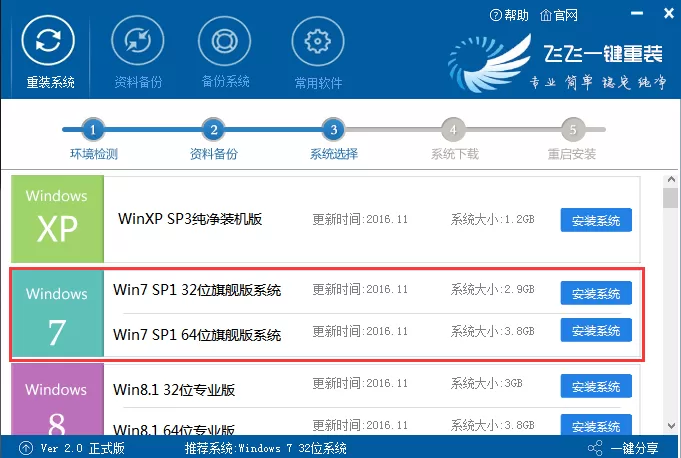Image resolution: width=681 pixels, height=458 pixels.
Task: Select step 3 系统选择 circle
Action: pos(334,129)
